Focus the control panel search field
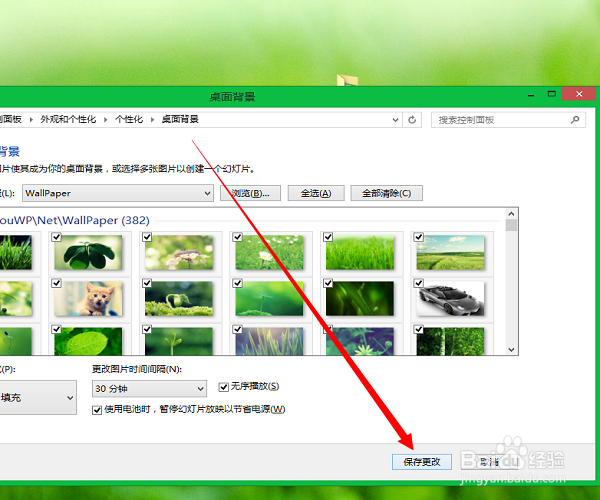 [x=508, y=120]
